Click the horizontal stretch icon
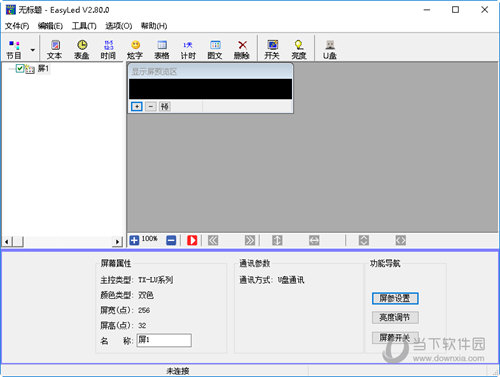500x377 pixels. point(314,240)
